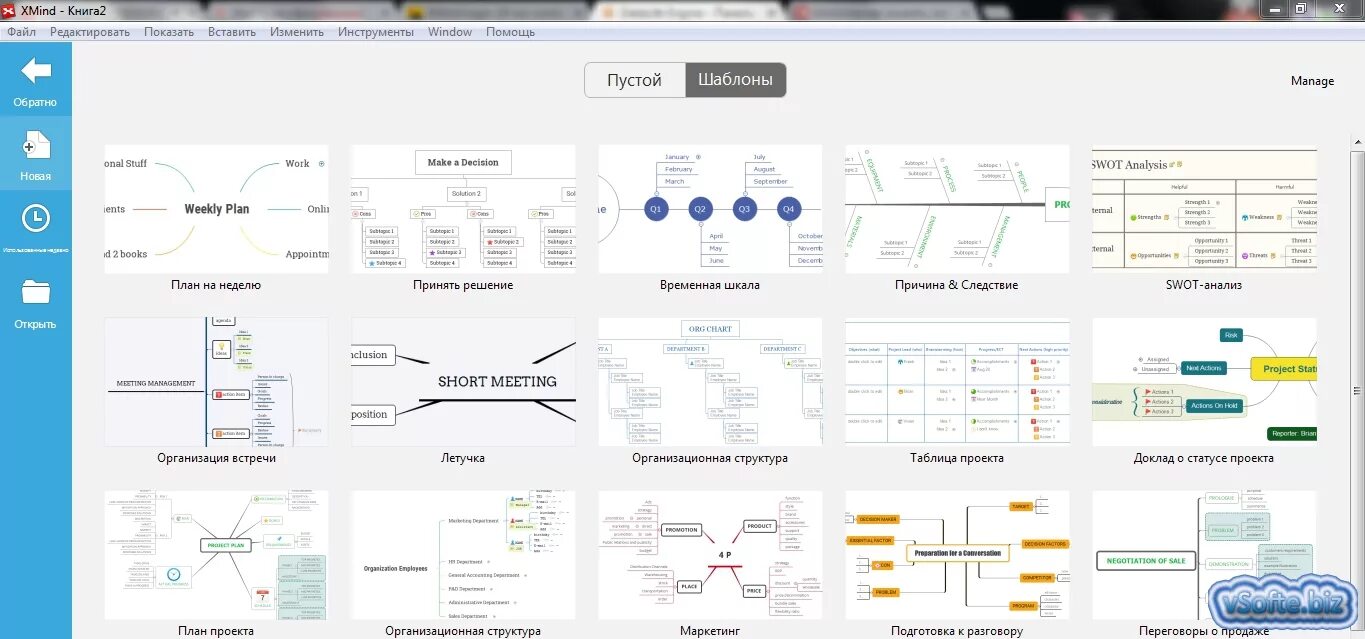Open the Изменить menu

click(297, 32)
